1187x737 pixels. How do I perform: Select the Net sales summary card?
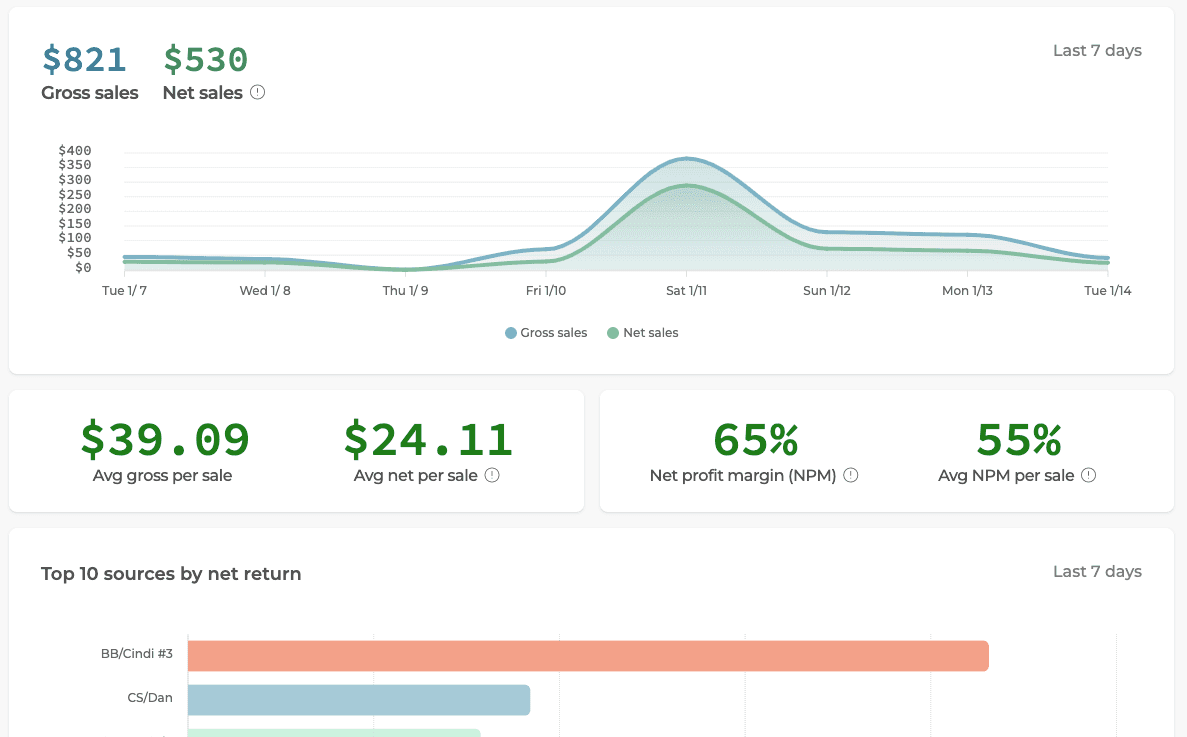coord(205,70)
